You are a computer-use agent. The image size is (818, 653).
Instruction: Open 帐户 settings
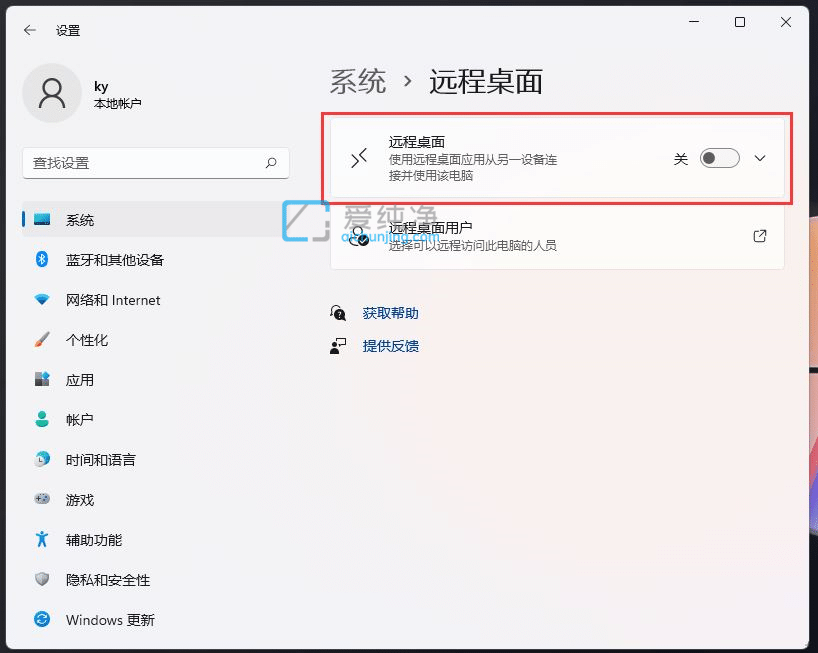(x=155, y=420)
